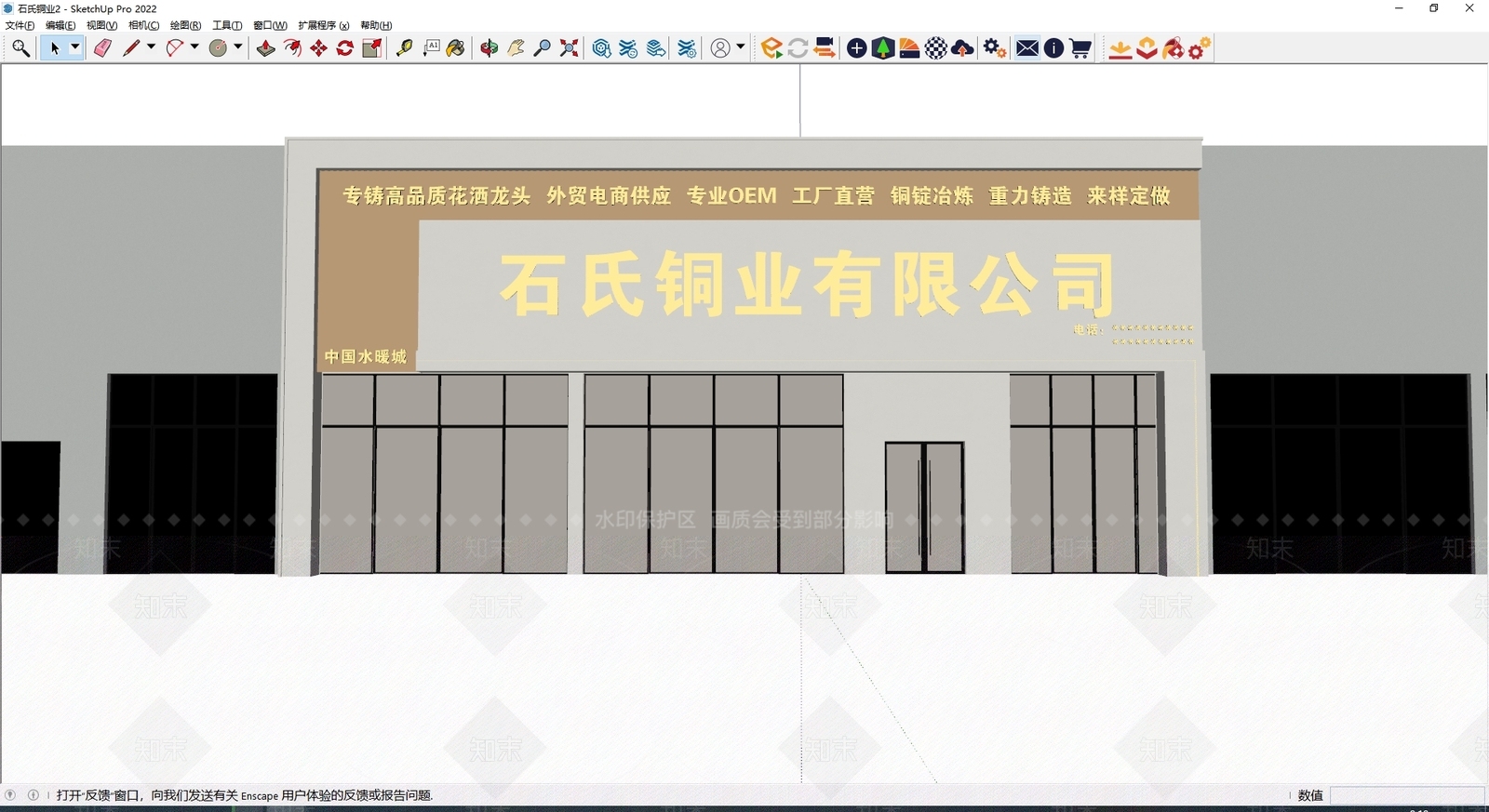
Task: Choose the Offset tool
Action: click(292, 48)
